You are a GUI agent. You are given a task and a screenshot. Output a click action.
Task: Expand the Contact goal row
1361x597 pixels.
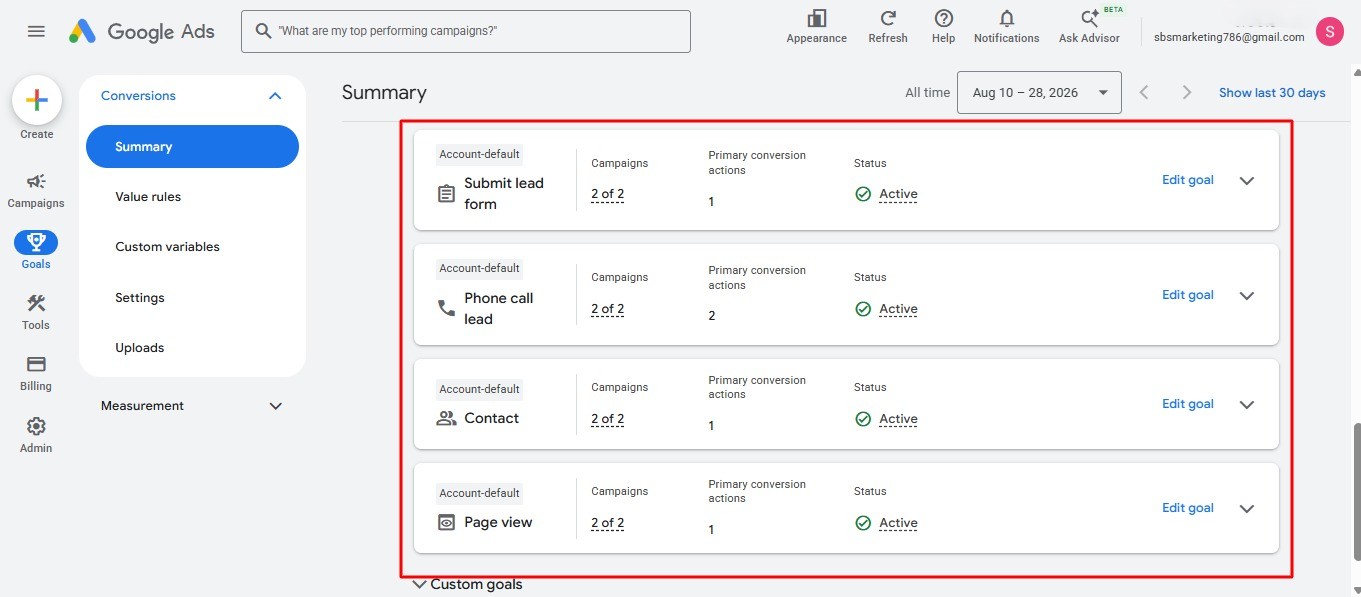pos(1246,405)
